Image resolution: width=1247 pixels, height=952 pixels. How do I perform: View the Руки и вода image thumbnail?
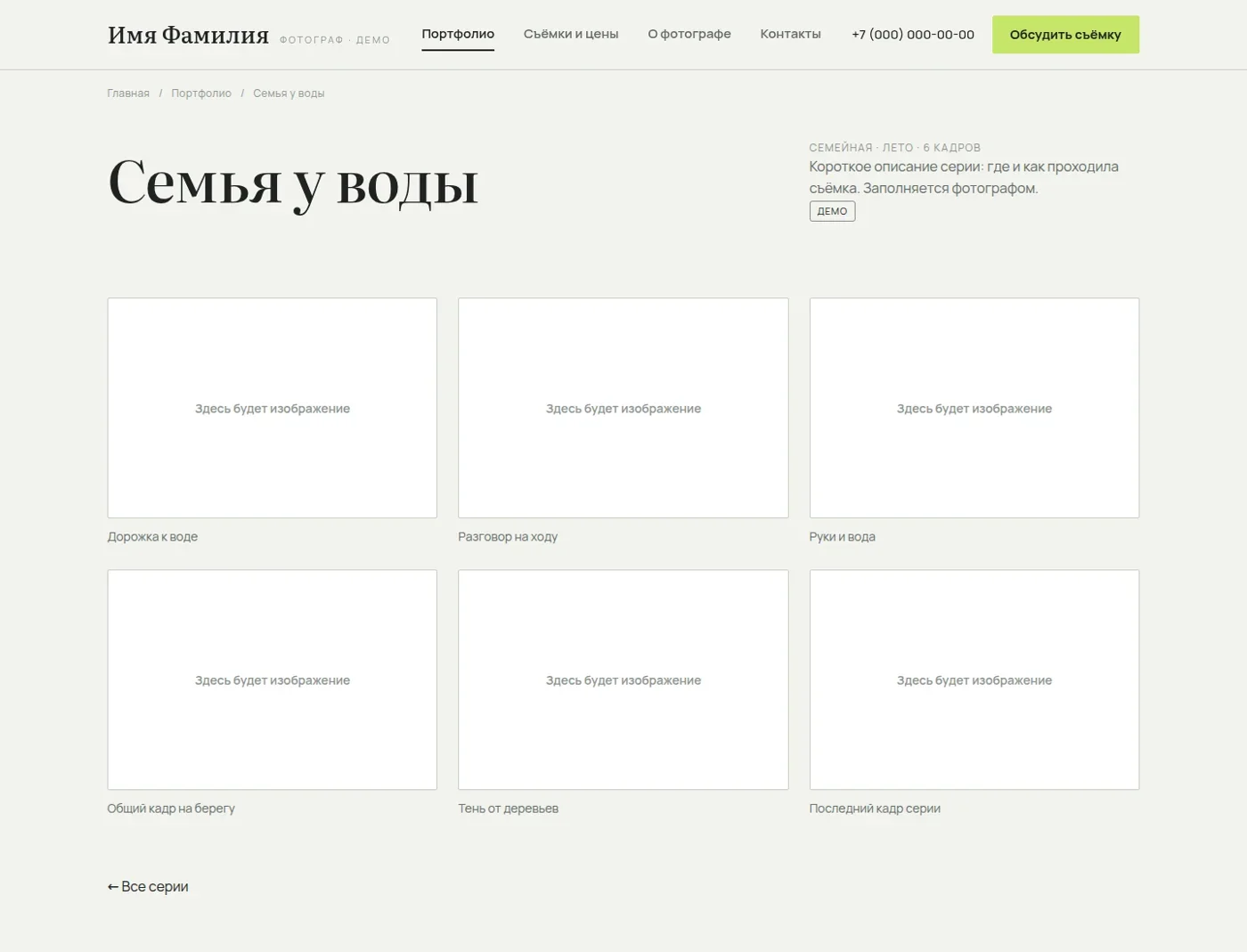click(974, 408)
